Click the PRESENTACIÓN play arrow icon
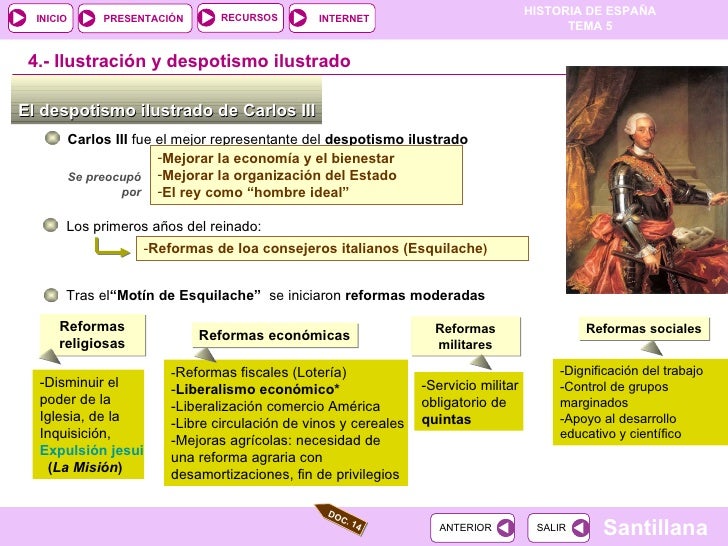 click(87, 18)
